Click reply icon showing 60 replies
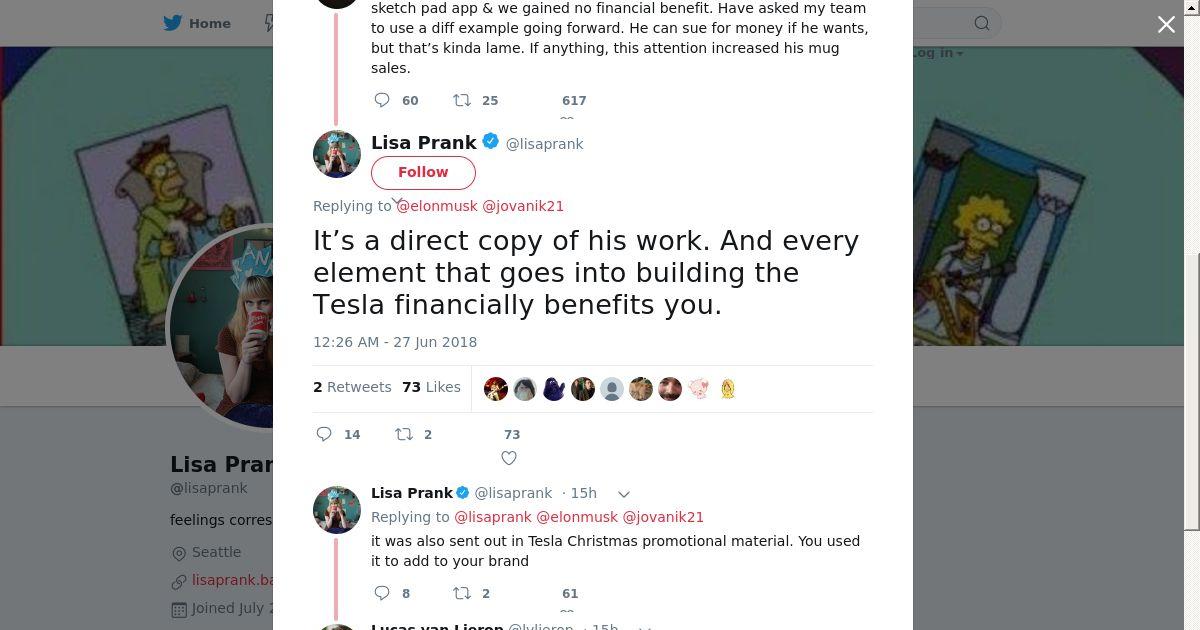 tap(382, 100)
